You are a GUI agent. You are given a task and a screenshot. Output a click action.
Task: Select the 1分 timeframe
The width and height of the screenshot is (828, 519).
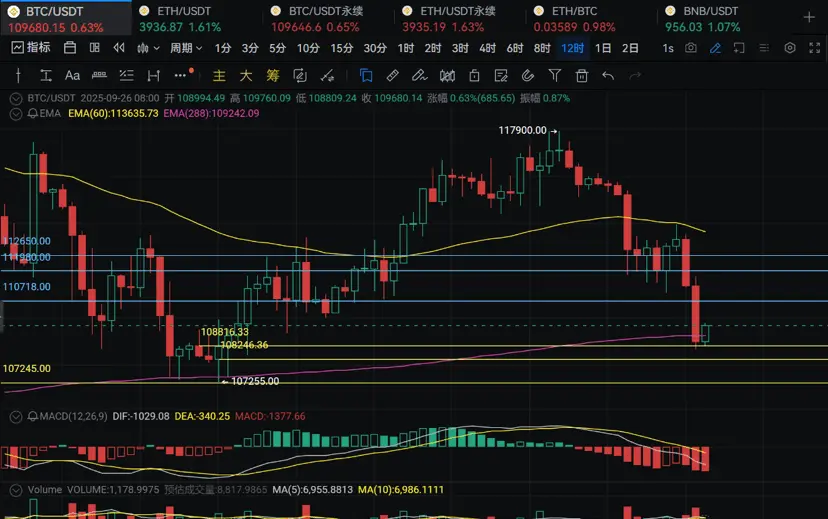(x=223, y=48)
